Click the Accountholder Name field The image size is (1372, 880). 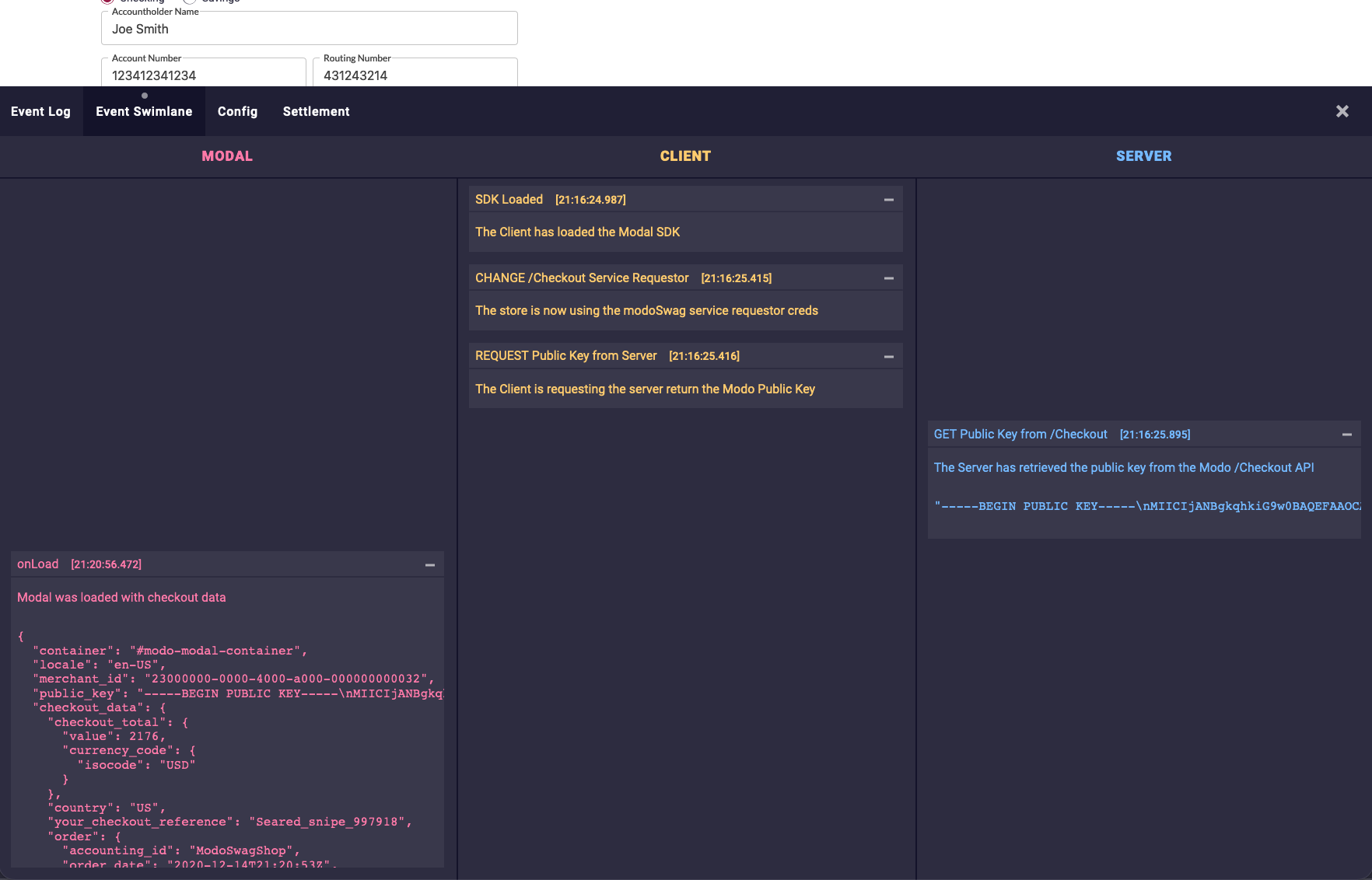310,29
